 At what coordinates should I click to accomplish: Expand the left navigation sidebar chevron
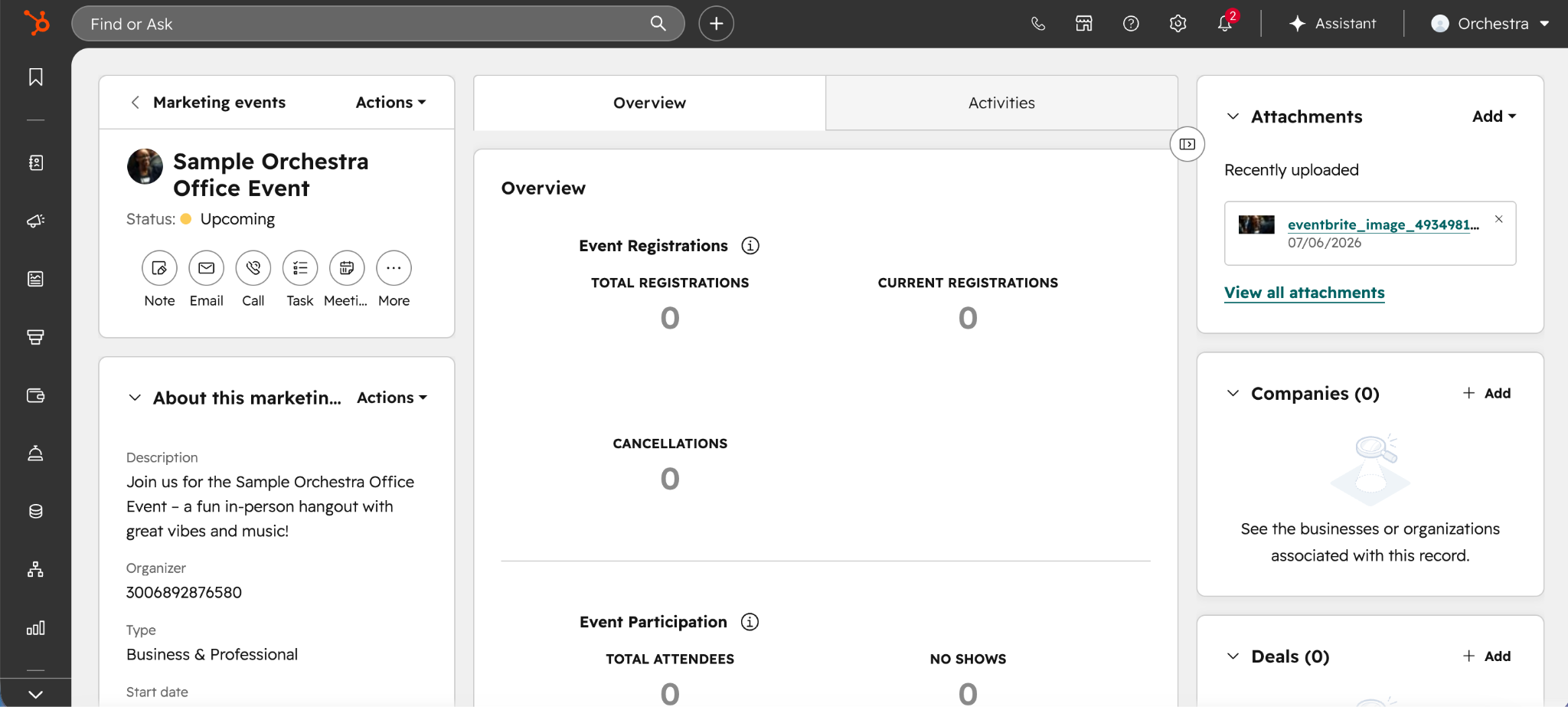[x=36, y=694]
